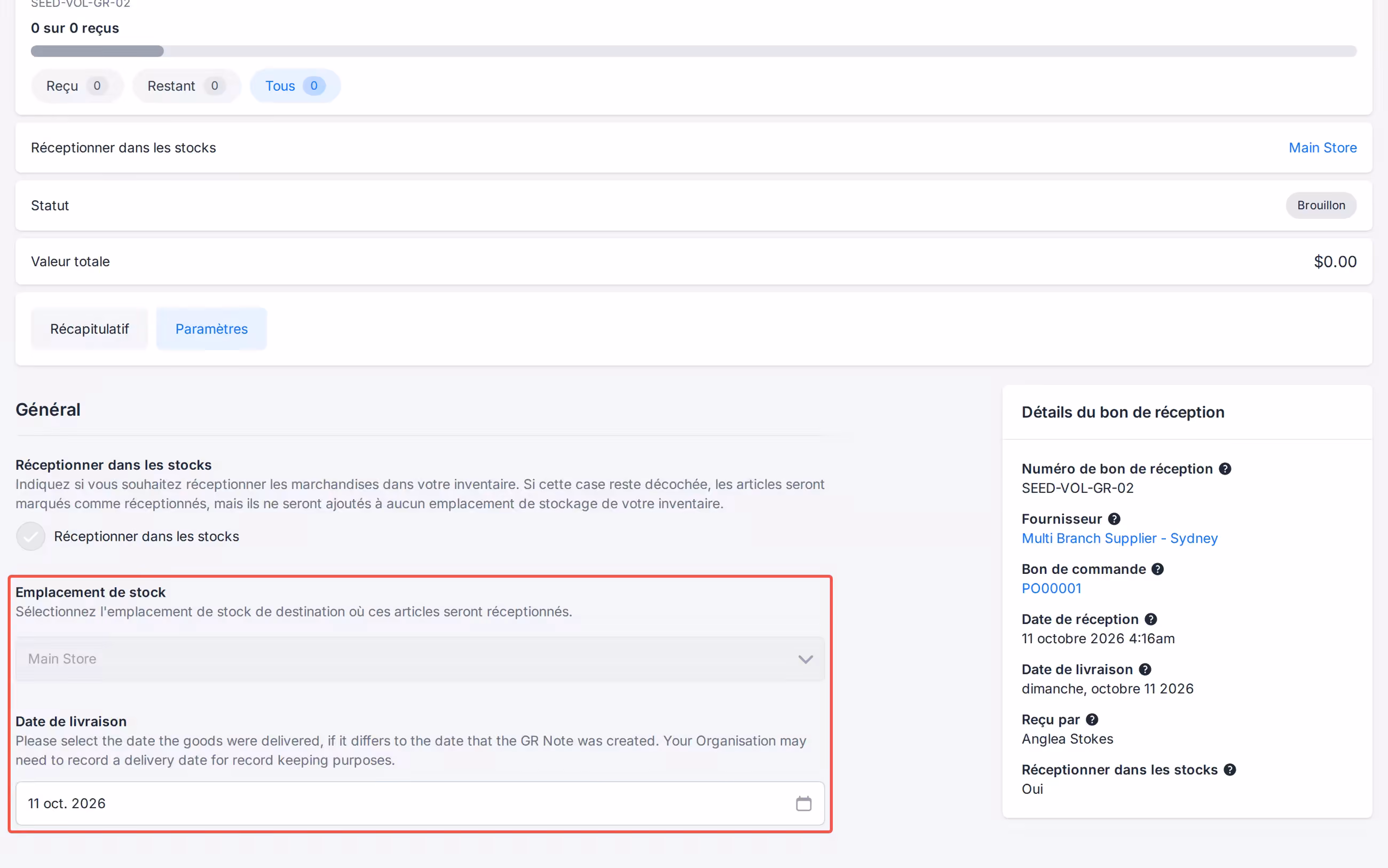
Task: Switch to the Récapitulatif tab
Action: pos(90,329)
